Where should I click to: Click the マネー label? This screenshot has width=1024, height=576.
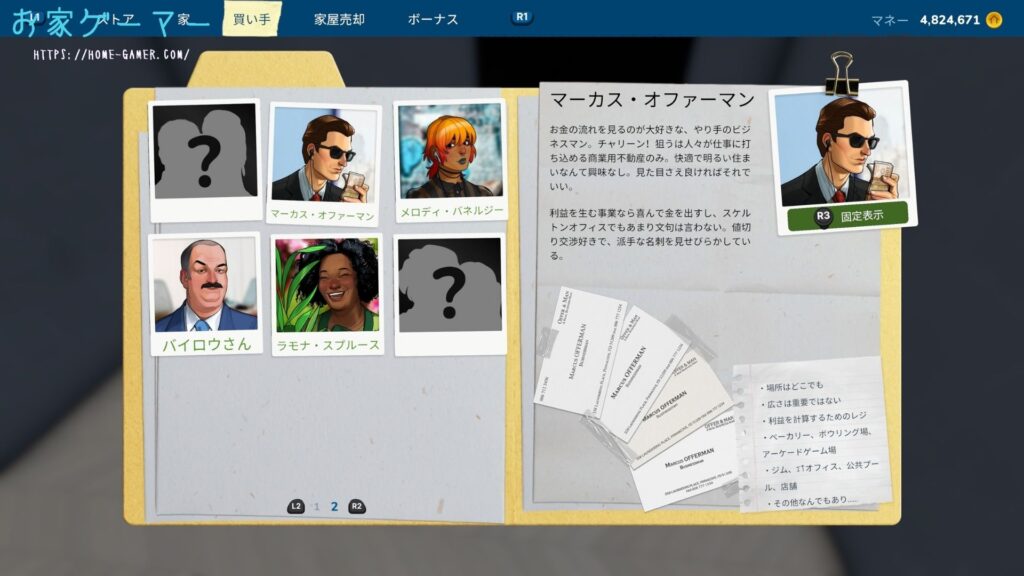(889, 21)
